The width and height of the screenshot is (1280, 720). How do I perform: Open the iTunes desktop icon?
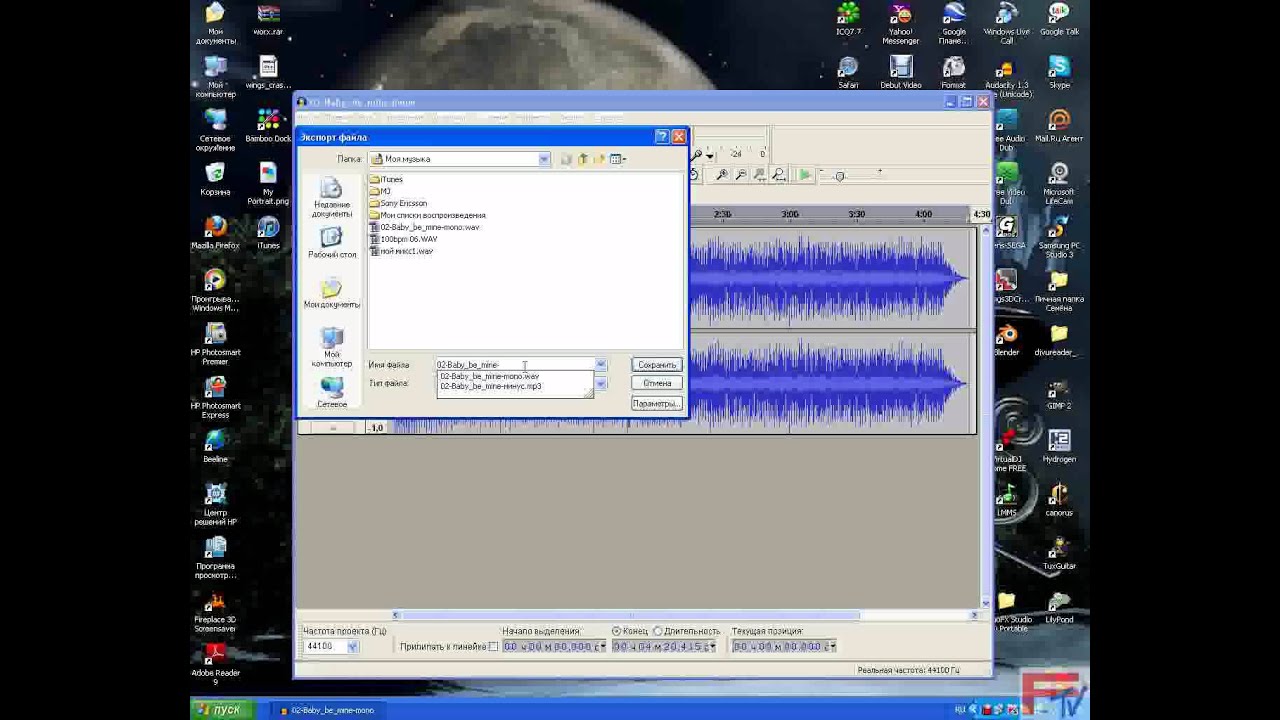268,233
